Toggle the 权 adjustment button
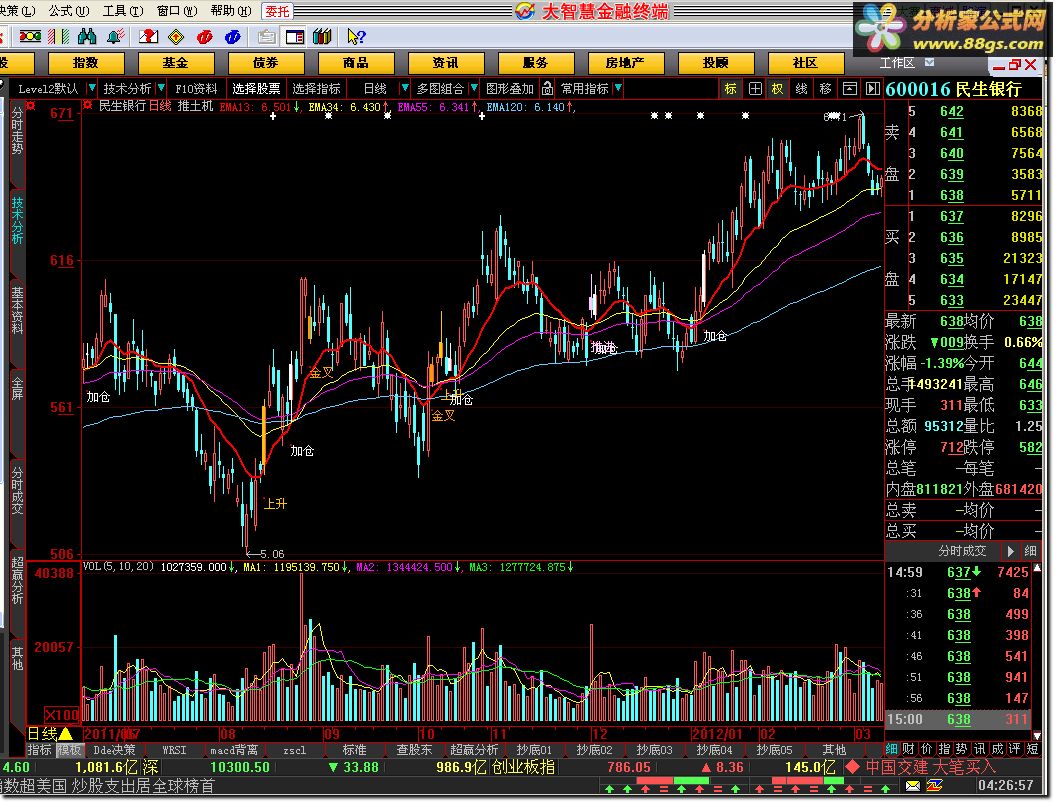1055x802 pixels. tap(778, 89)
